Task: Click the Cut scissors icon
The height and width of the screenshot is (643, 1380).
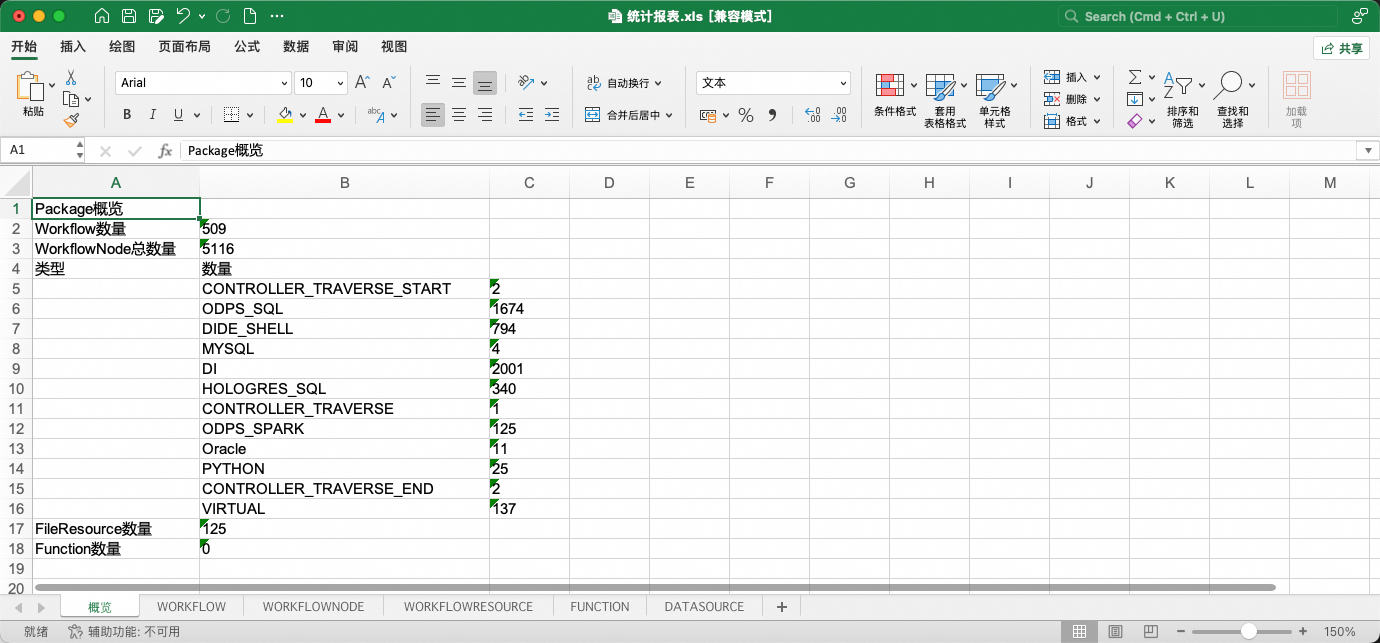Action: [x=71, y=77]
